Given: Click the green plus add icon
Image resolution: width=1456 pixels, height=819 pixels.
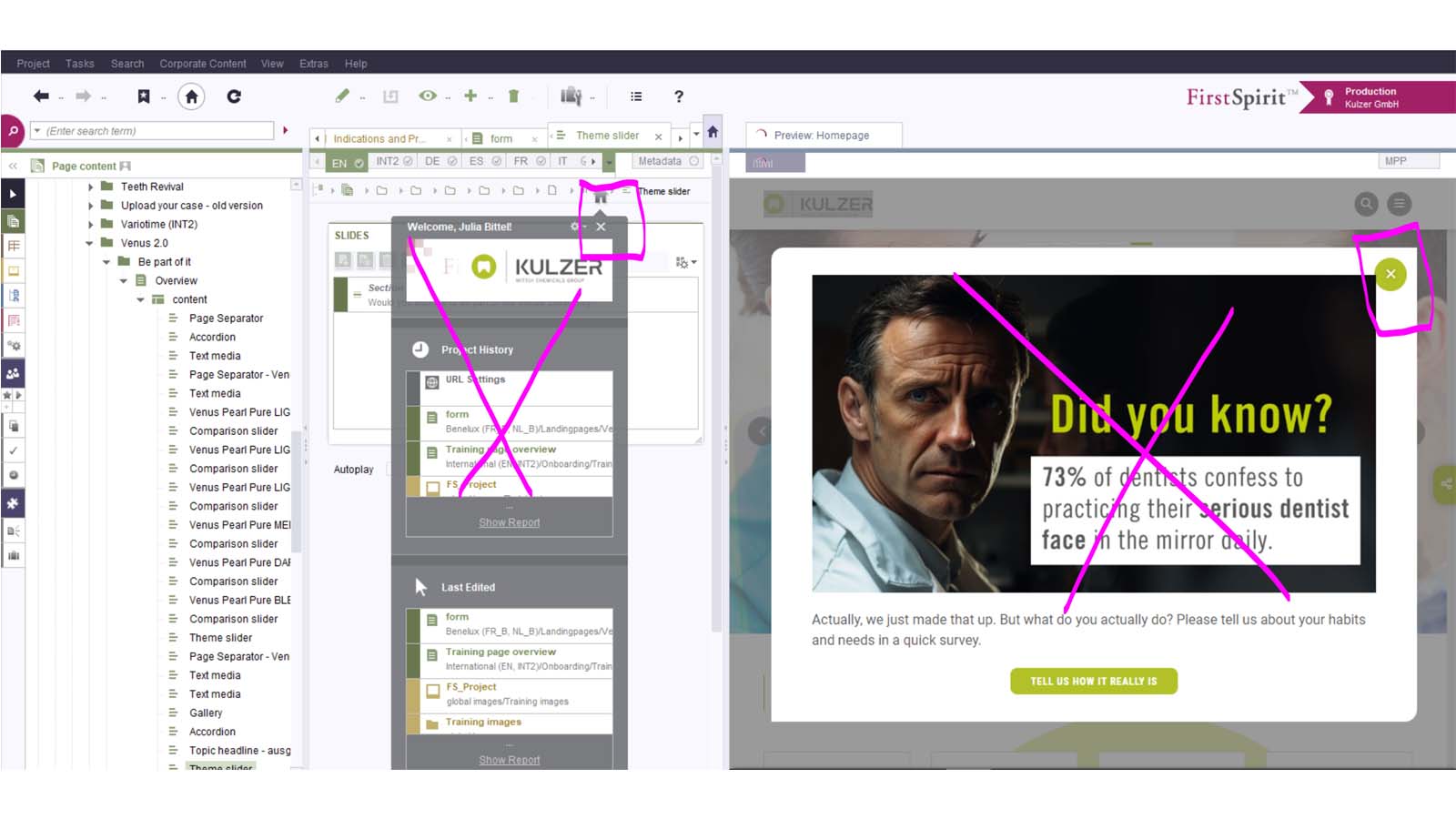Looking at the screenshot, I should tap(470, 96).
